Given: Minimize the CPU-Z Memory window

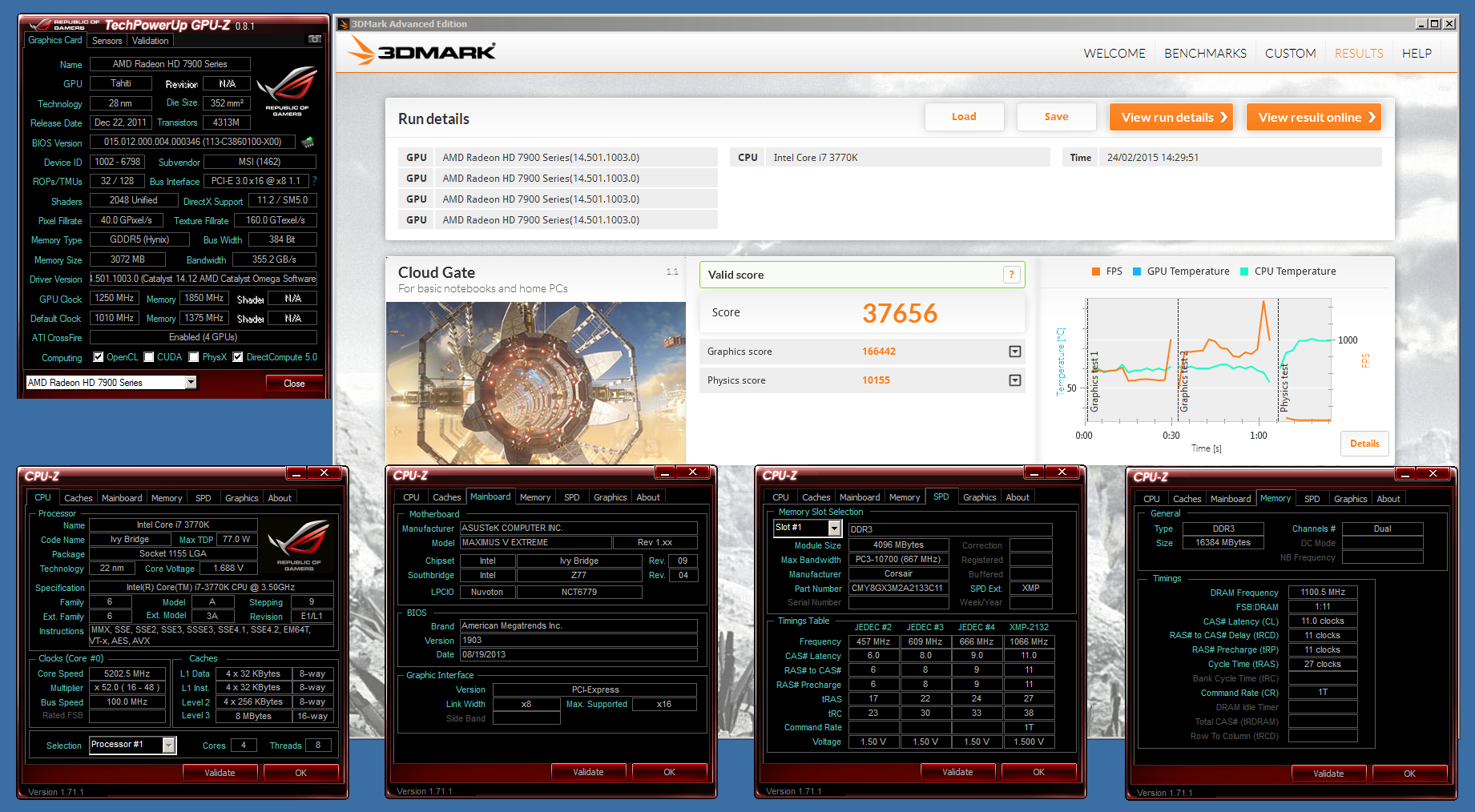Looking at the screenshot, I should pos(1404,474).
